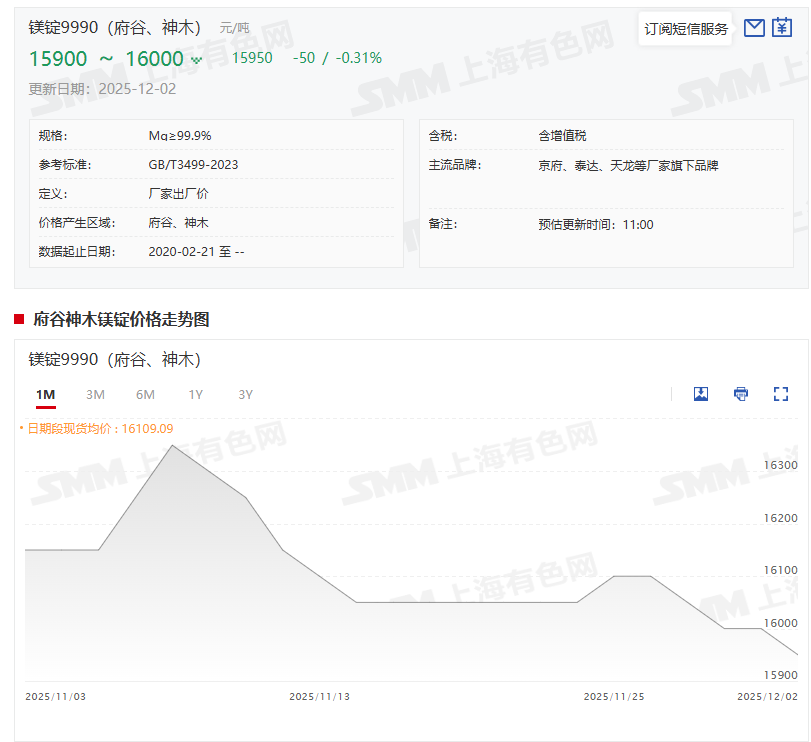Click the unit label 元/吨
The width and height of the screenshot is (811, 742).
coord(234,28)
